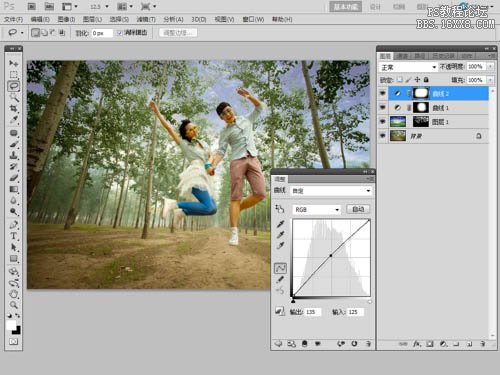Open the opacity slider arrow

click(490, 67)
